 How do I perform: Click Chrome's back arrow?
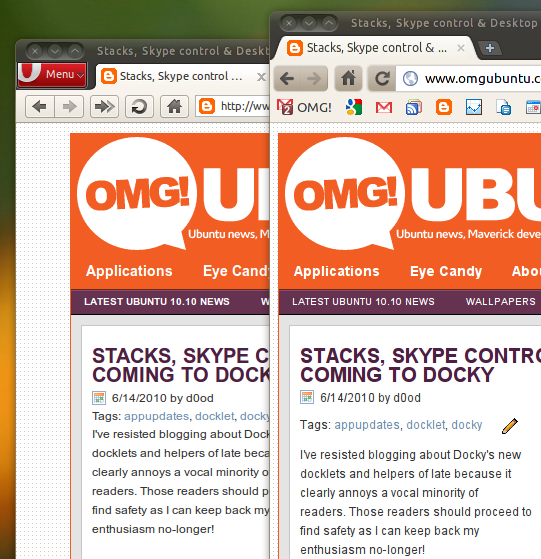287,78
